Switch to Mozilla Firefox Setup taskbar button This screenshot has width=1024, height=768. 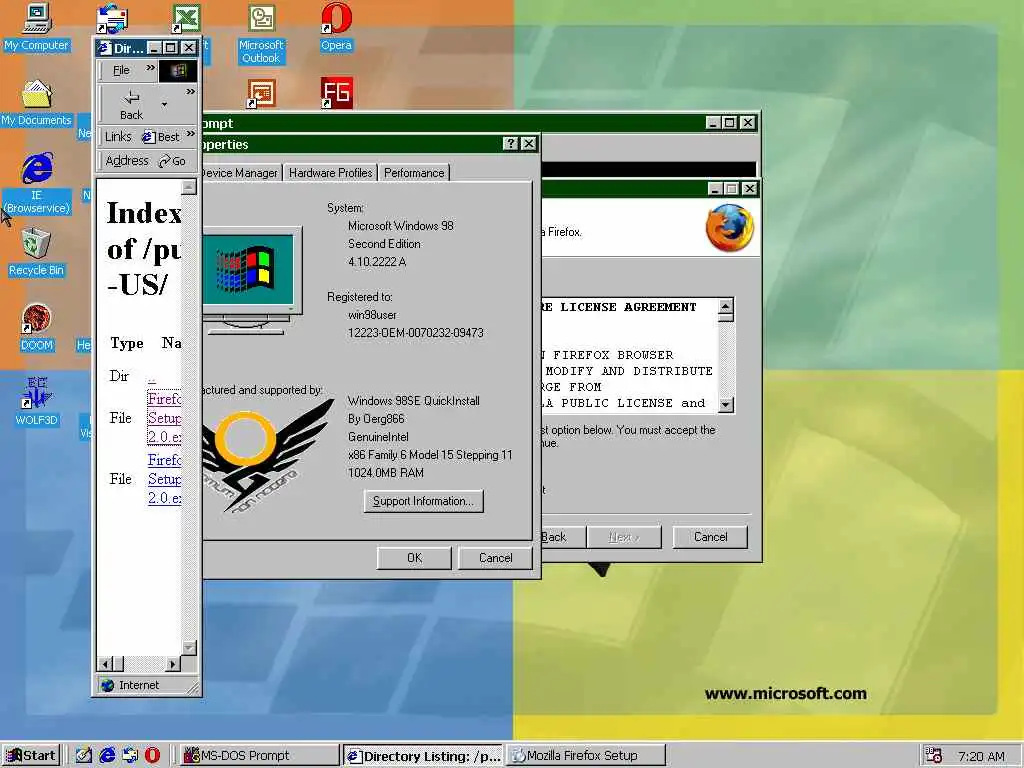pos(586,756)
